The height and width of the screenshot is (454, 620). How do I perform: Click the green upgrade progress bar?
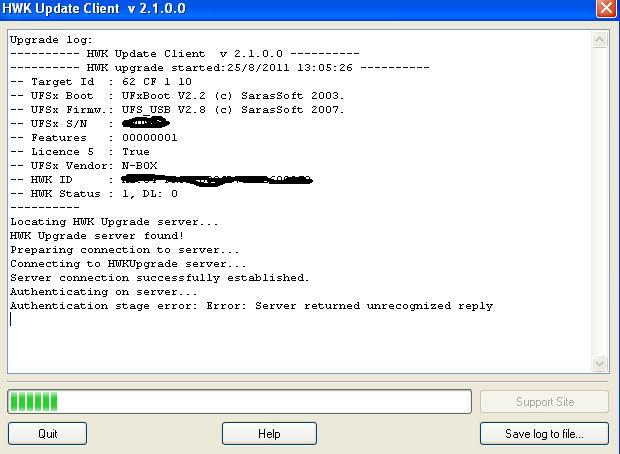(x=239, y=402)
